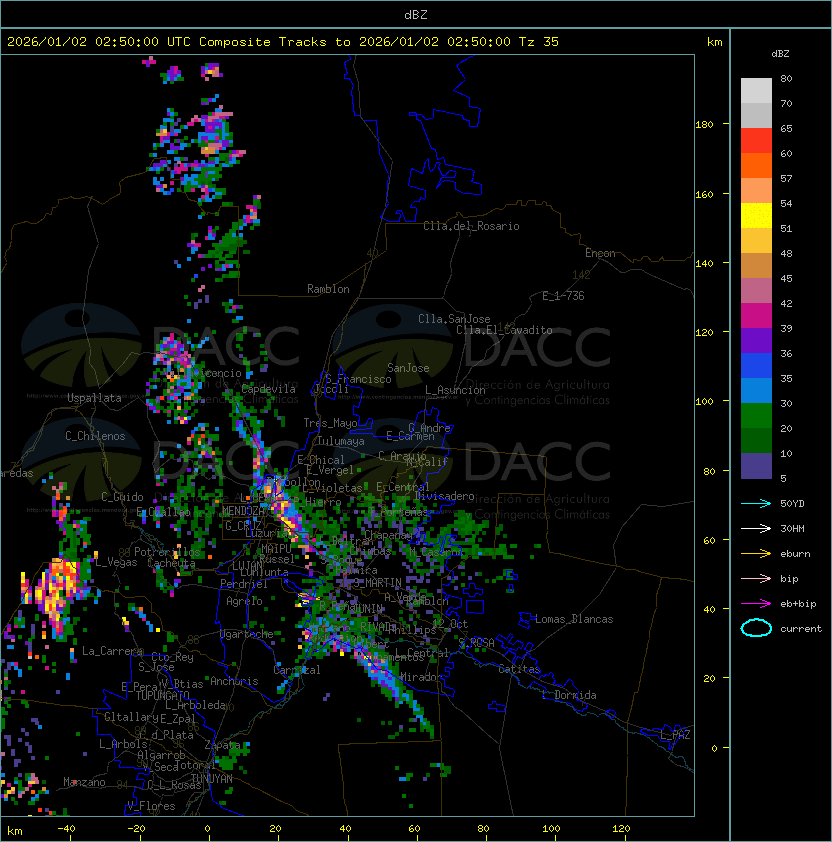Click the Ugarteche label
Screen dimensions: 832x842
point(247,634)
